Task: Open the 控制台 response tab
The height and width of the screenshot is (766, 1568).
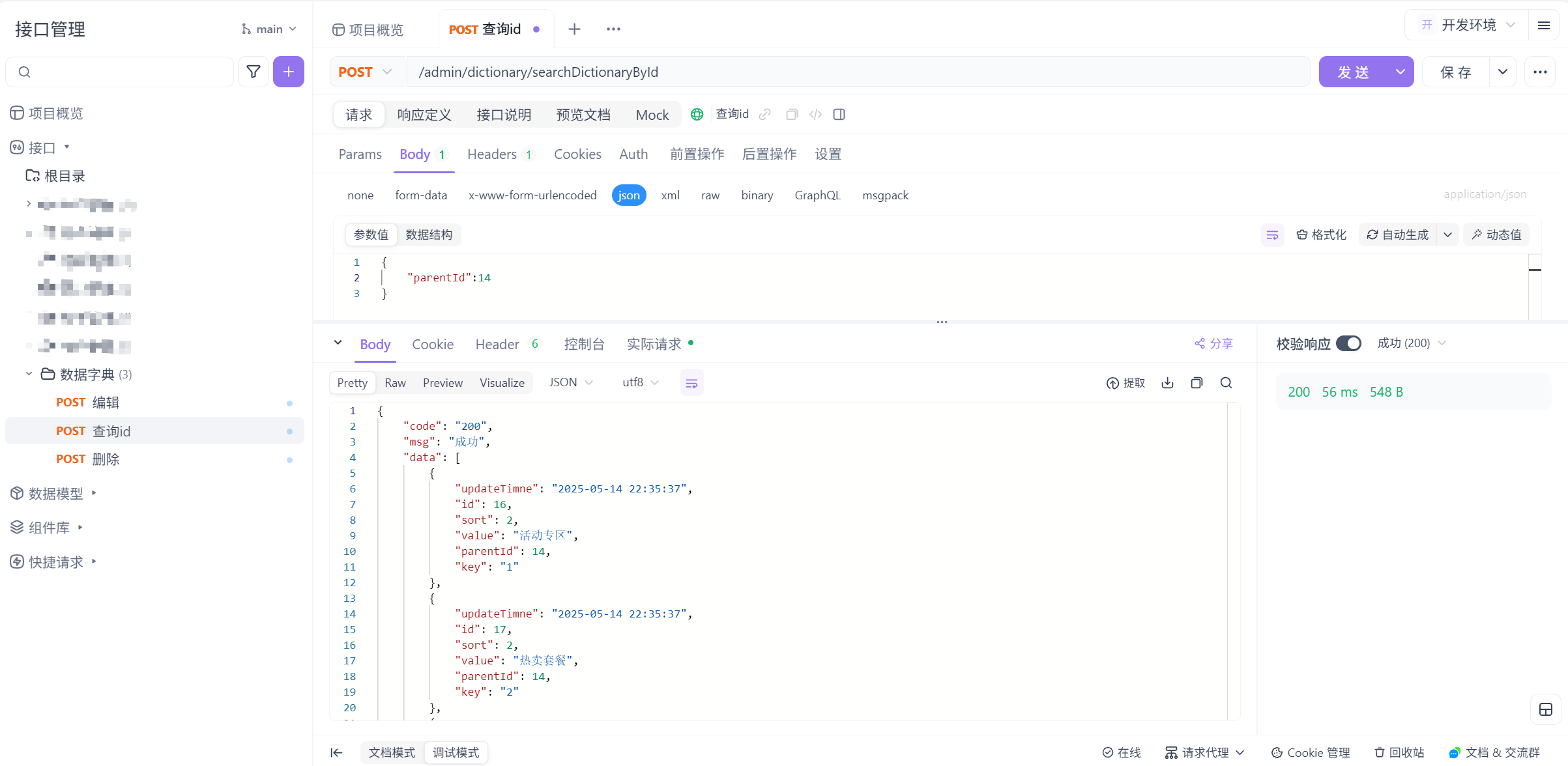Action: pyautogui.click(x=584, y=344)
